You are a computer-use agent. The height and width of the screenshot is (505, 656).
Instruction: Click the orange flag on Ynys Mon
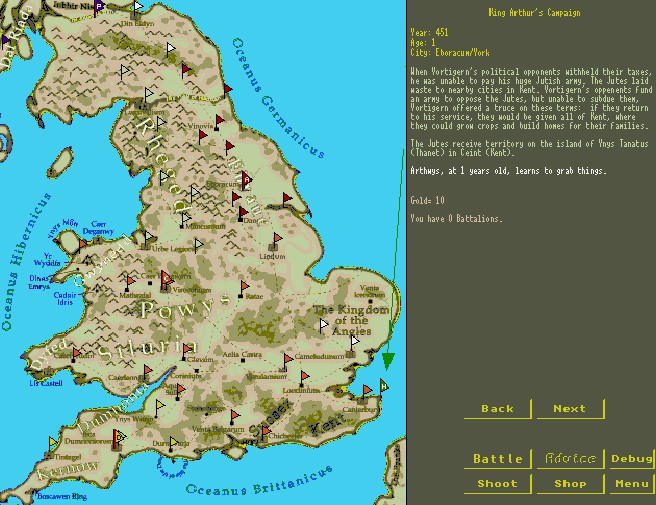point(82,245)
